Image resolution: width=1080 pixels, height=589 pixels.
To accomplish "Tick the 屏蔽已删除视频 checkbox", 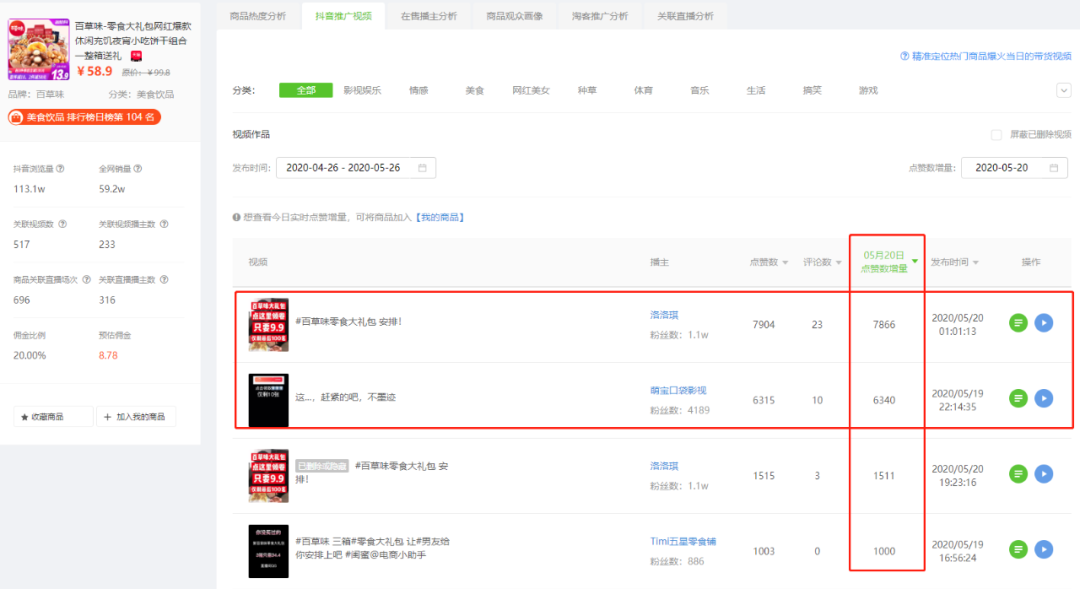I will click(996, 134).
